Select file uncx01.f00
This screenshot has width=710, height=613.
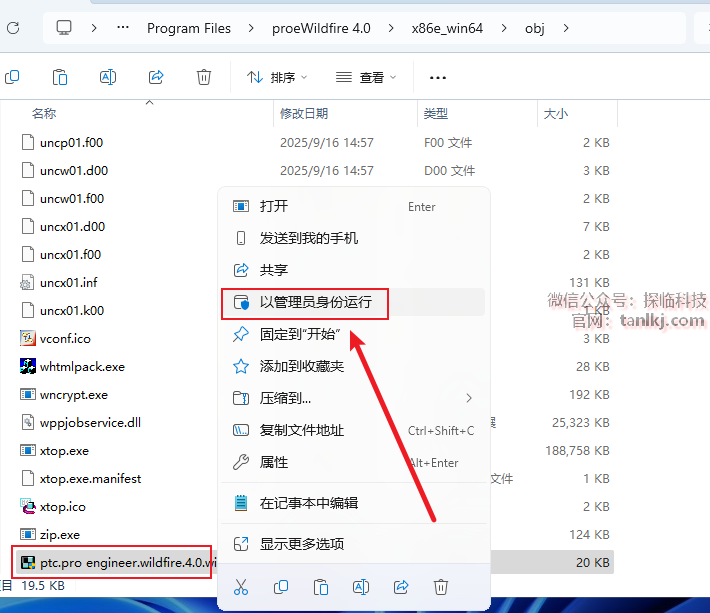71,254
